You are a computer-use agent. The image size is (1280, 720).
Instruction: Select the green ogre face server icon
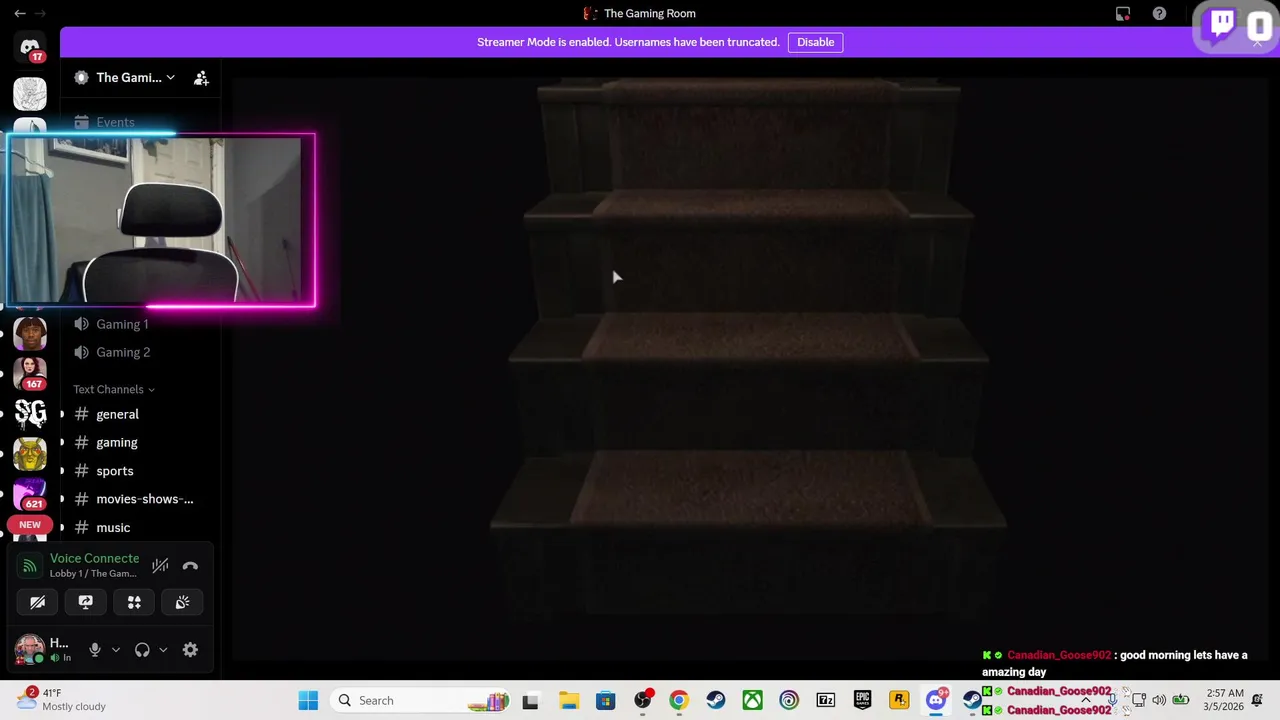(30, 454)
